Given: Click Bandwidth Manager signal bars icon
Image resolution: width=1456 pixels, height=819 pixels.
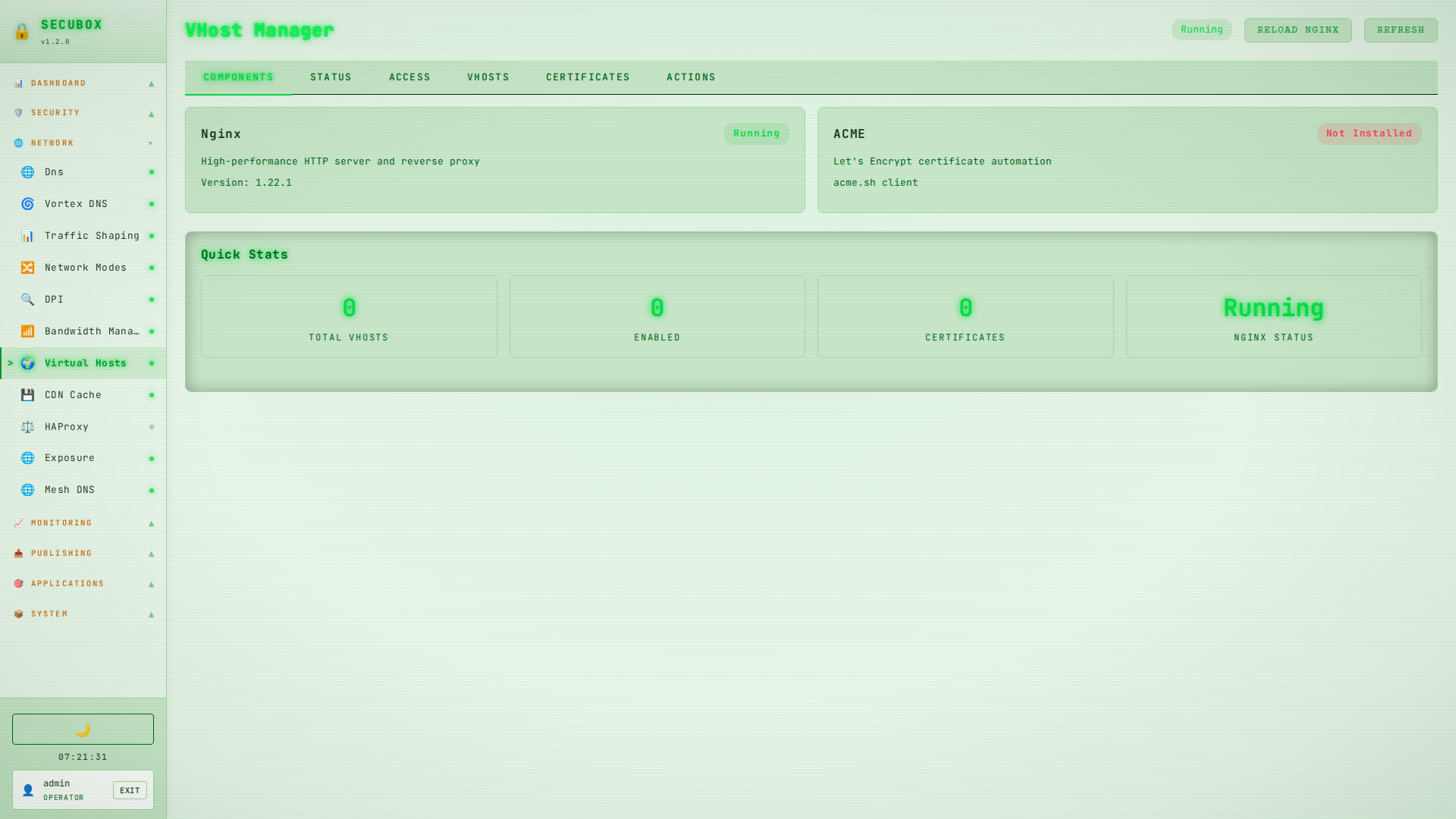Looking at the screenshot, I should click(28, 331).
